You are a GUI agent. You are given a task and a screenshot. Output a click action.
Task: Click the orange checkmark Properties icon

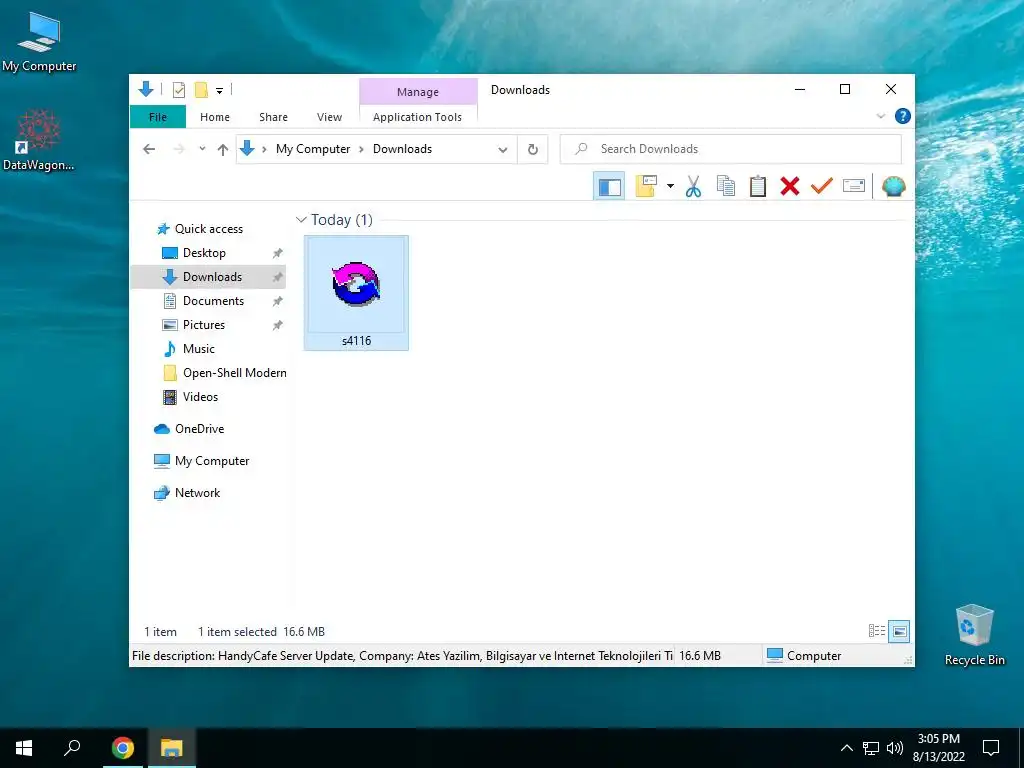[x=822, y=187]
